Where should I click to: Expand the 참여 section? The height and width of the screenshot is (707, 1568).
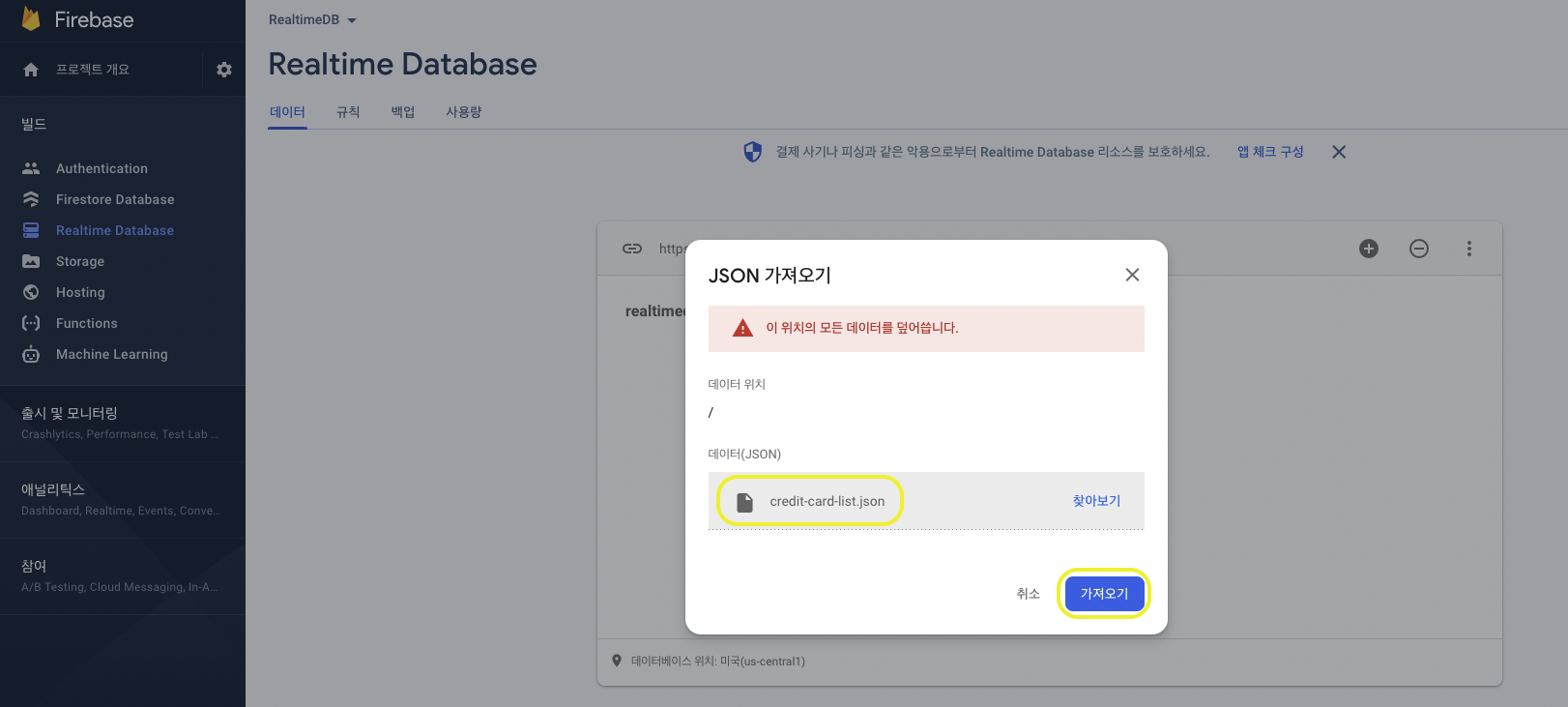122,575
